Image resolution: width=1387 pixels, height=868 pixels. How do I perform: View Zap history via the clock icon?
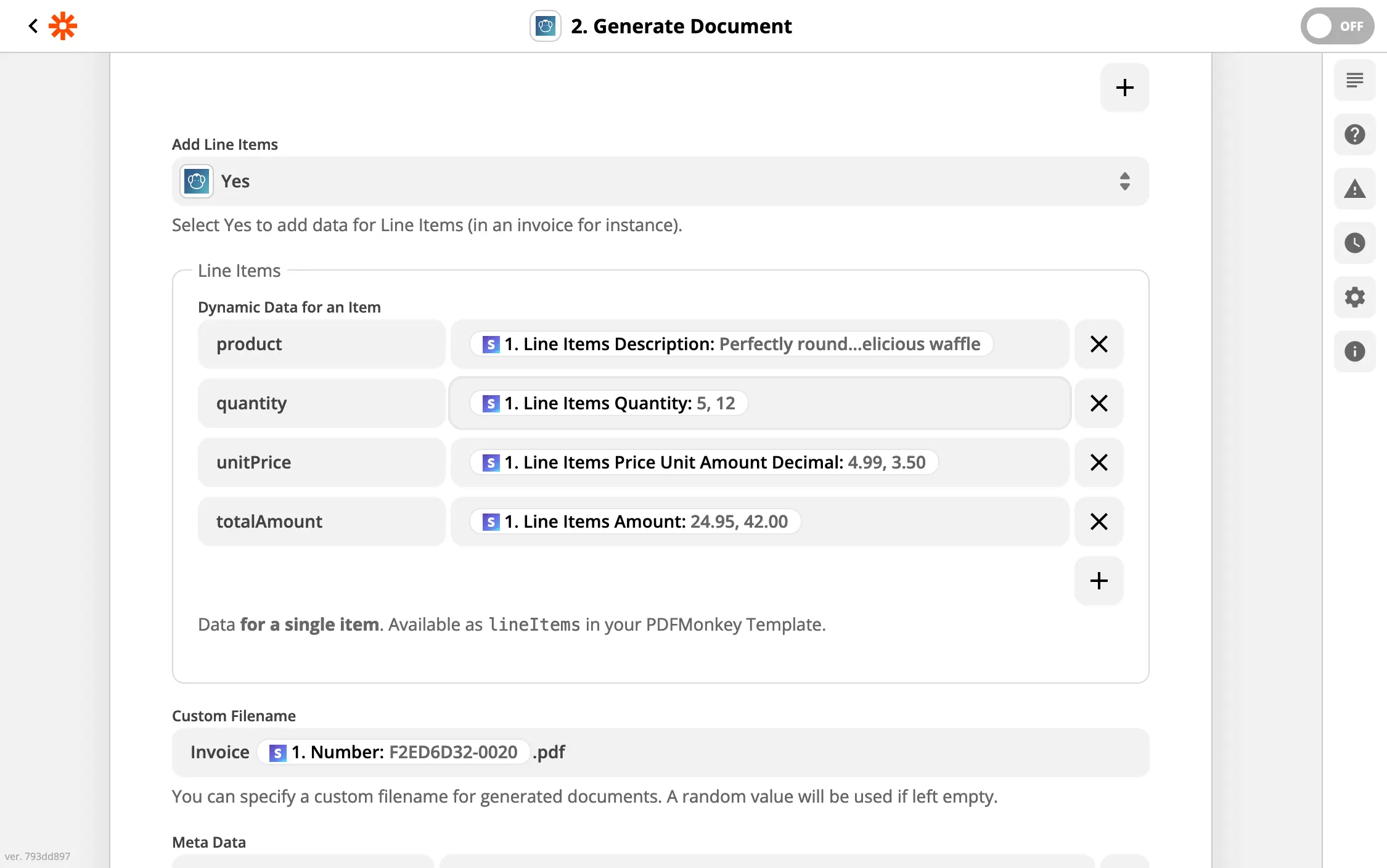click(x=1354, y=243)
